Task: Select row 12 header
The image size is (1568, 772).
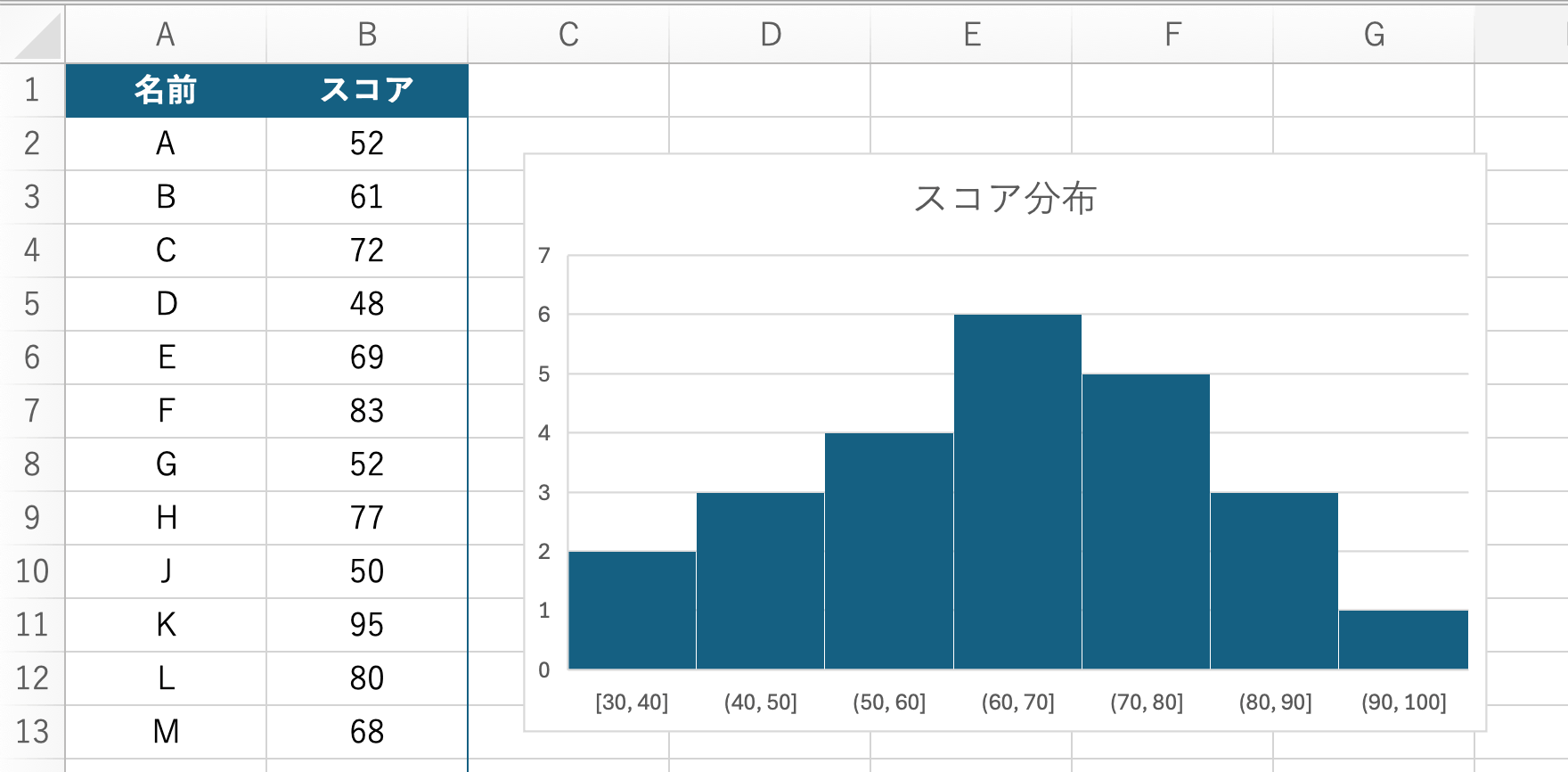Action: click(32, 678)
